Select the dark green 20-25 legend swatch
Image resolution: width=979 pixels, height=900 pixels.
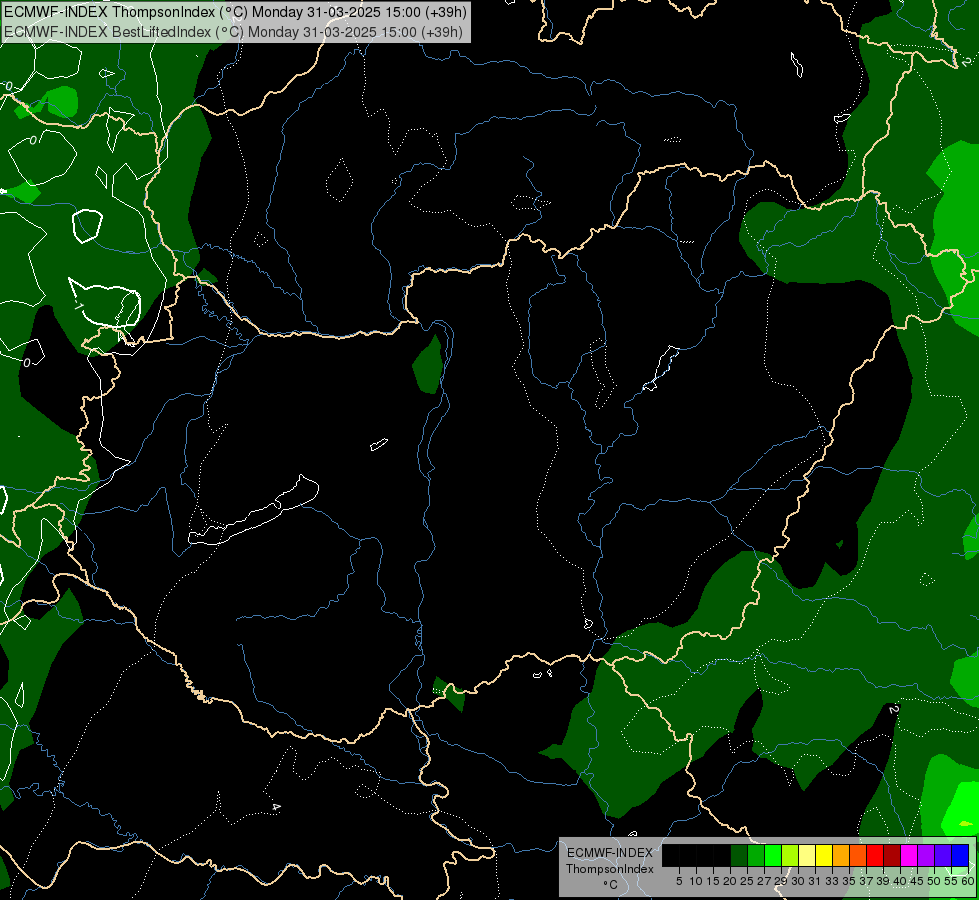[739, 855]
